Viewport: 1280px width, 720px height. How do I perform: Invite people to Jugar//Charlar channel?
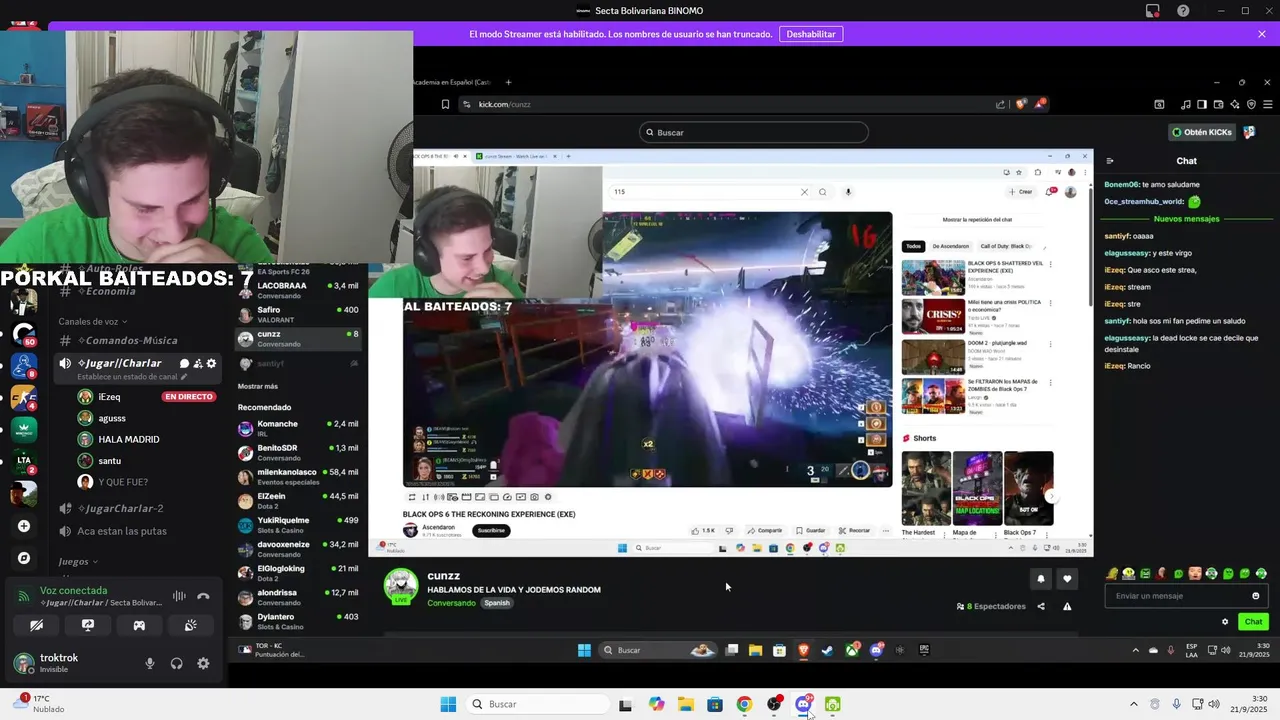click(x=198, y=363)
